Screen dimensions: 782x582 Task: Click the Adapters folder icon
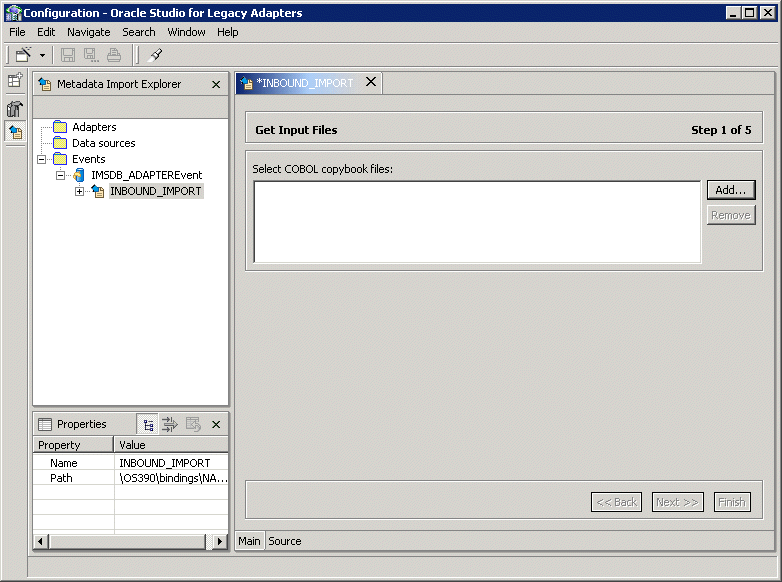click(x=60, y=127)
